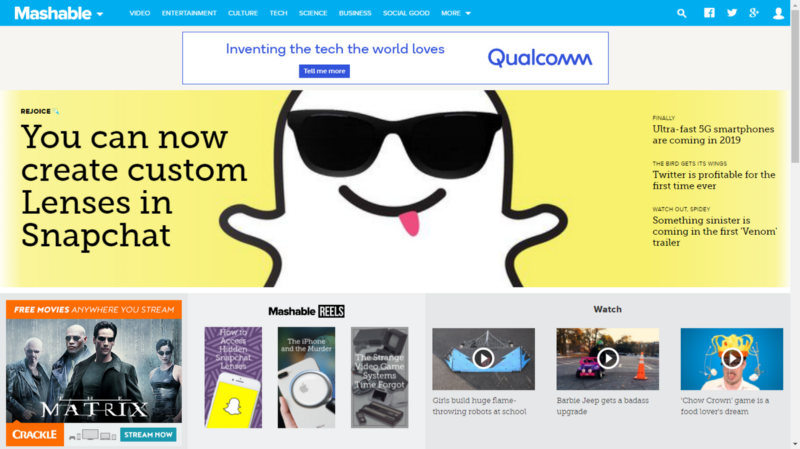Click the Qualcomm logo in the ad
Image resolution: width=800 pixels, height=449 pixels.
coord(539,58)
